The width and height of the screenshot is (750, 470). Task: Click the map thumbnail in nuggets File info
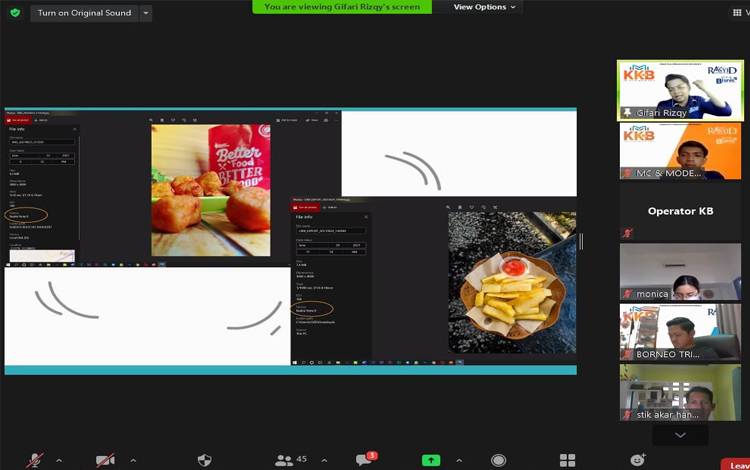point(42,256)
